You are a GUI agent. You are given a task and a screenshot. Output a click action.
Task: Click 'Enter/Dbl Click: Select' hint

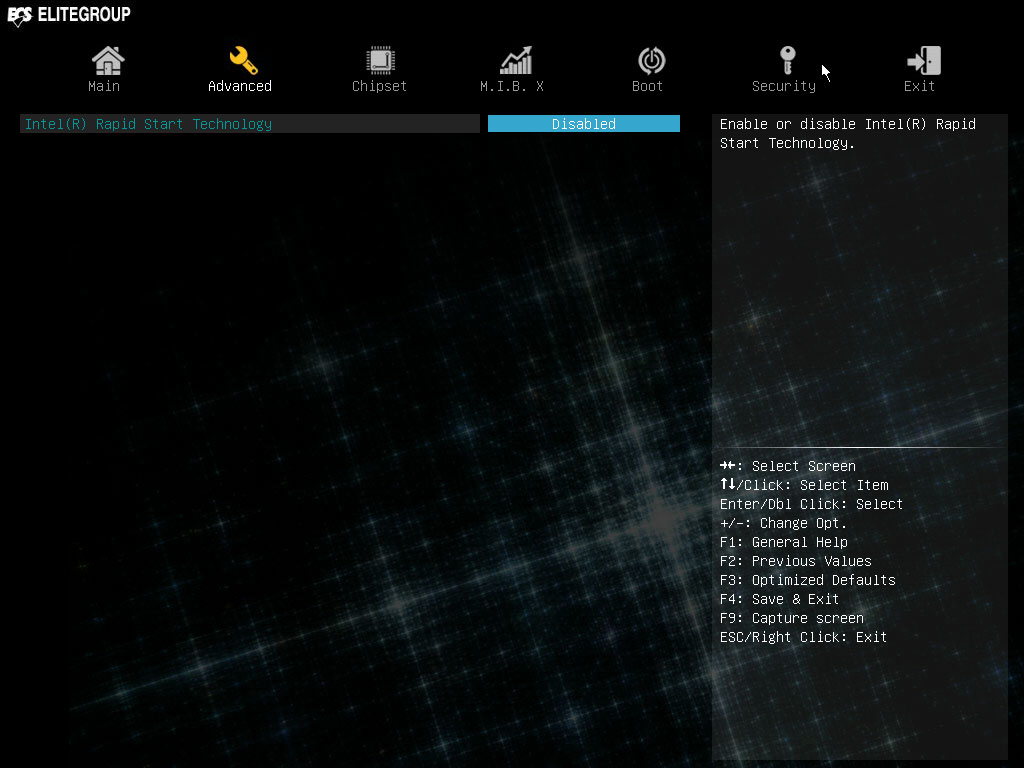811,504
